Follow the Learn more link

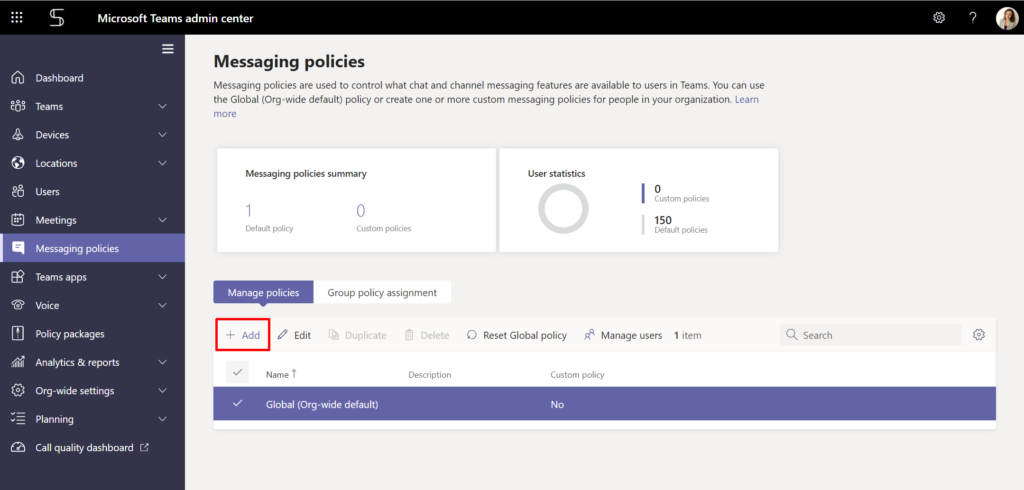click(746, 100)
